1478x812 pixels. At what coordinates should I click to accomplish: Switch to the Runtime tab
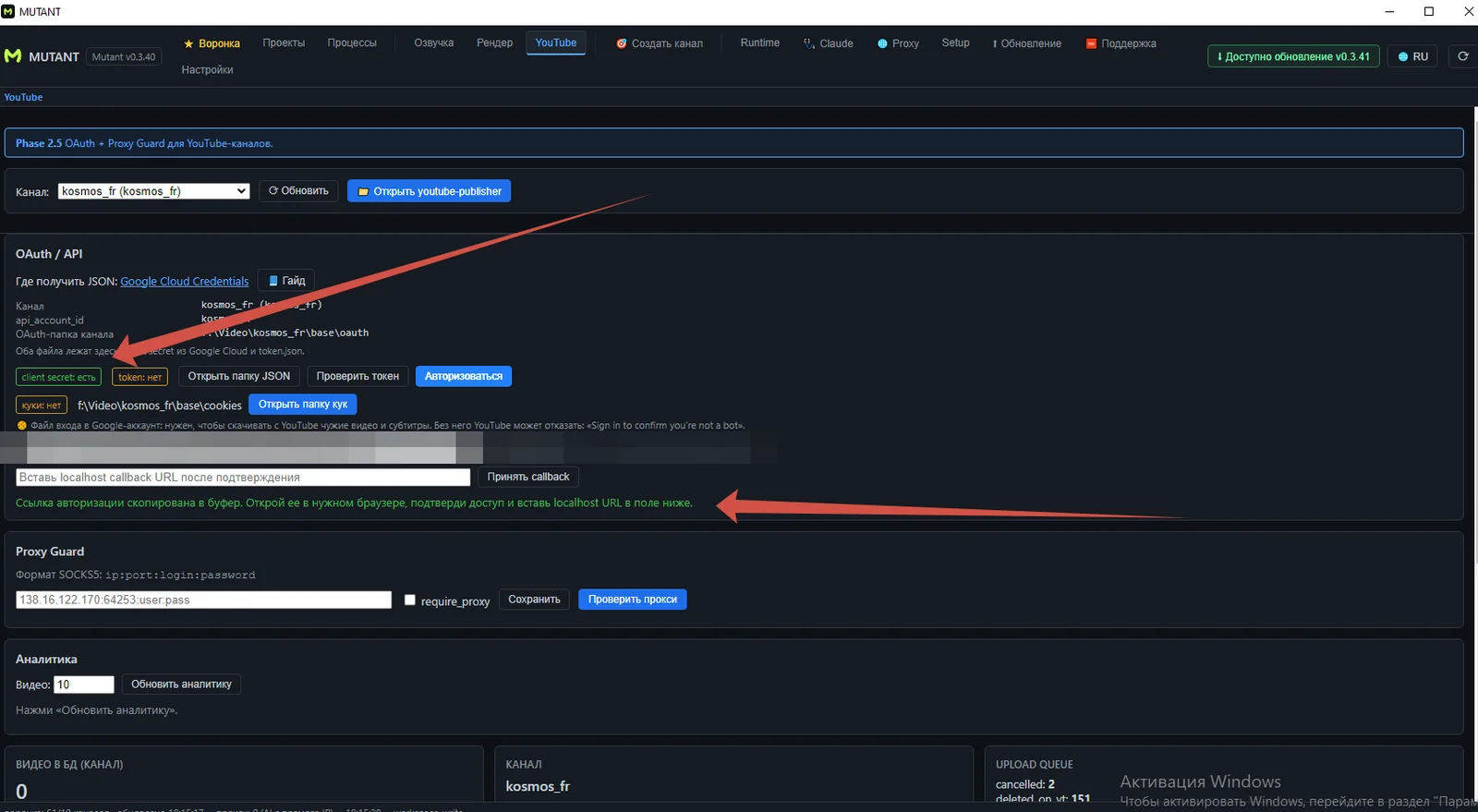click(x=760, y=43)
